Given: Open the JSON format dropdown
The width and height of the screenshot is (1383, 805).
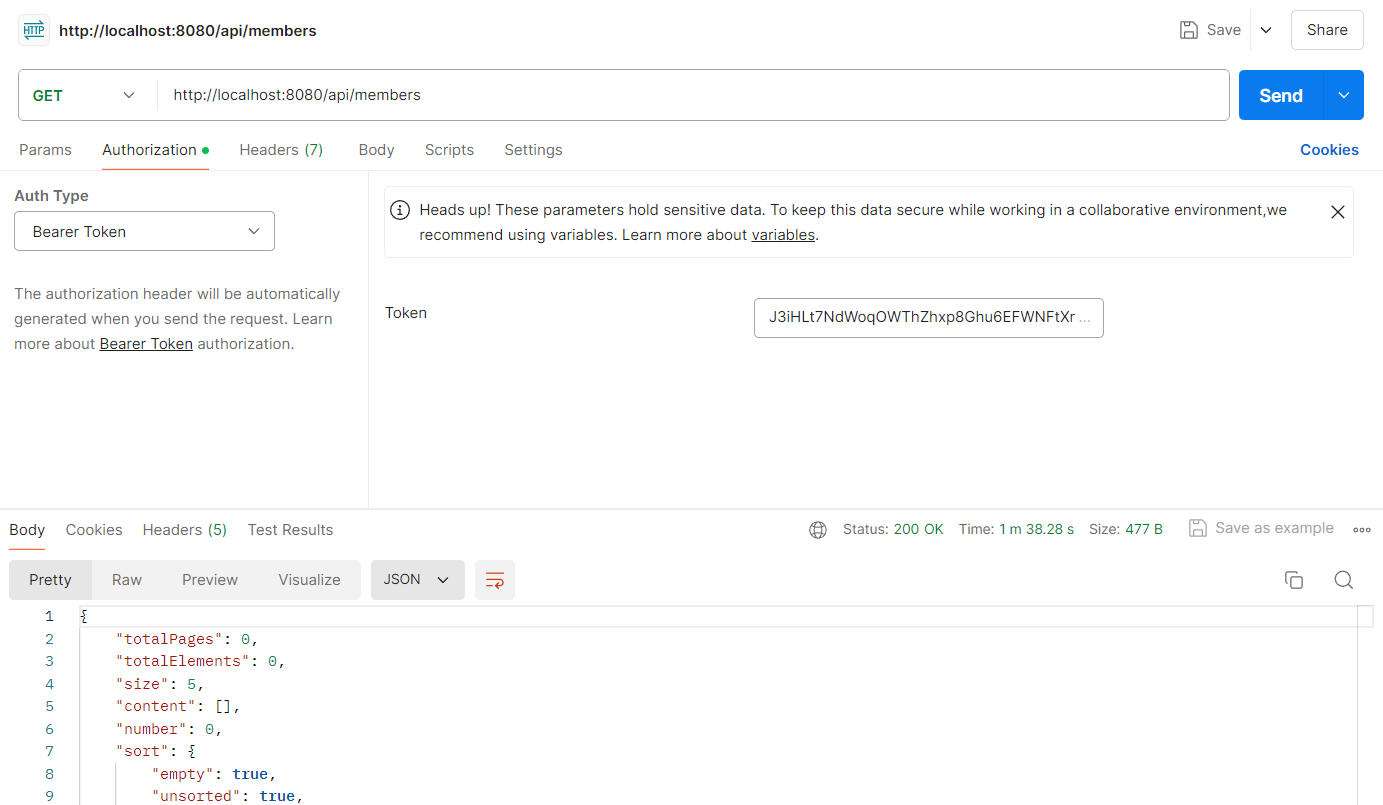Looking at the screenshot, I should pos(418,580).
